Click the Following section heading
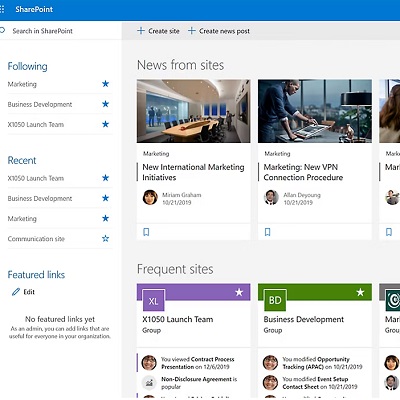The width and height of the screenshot is (400, 400). tap(27, 66)
